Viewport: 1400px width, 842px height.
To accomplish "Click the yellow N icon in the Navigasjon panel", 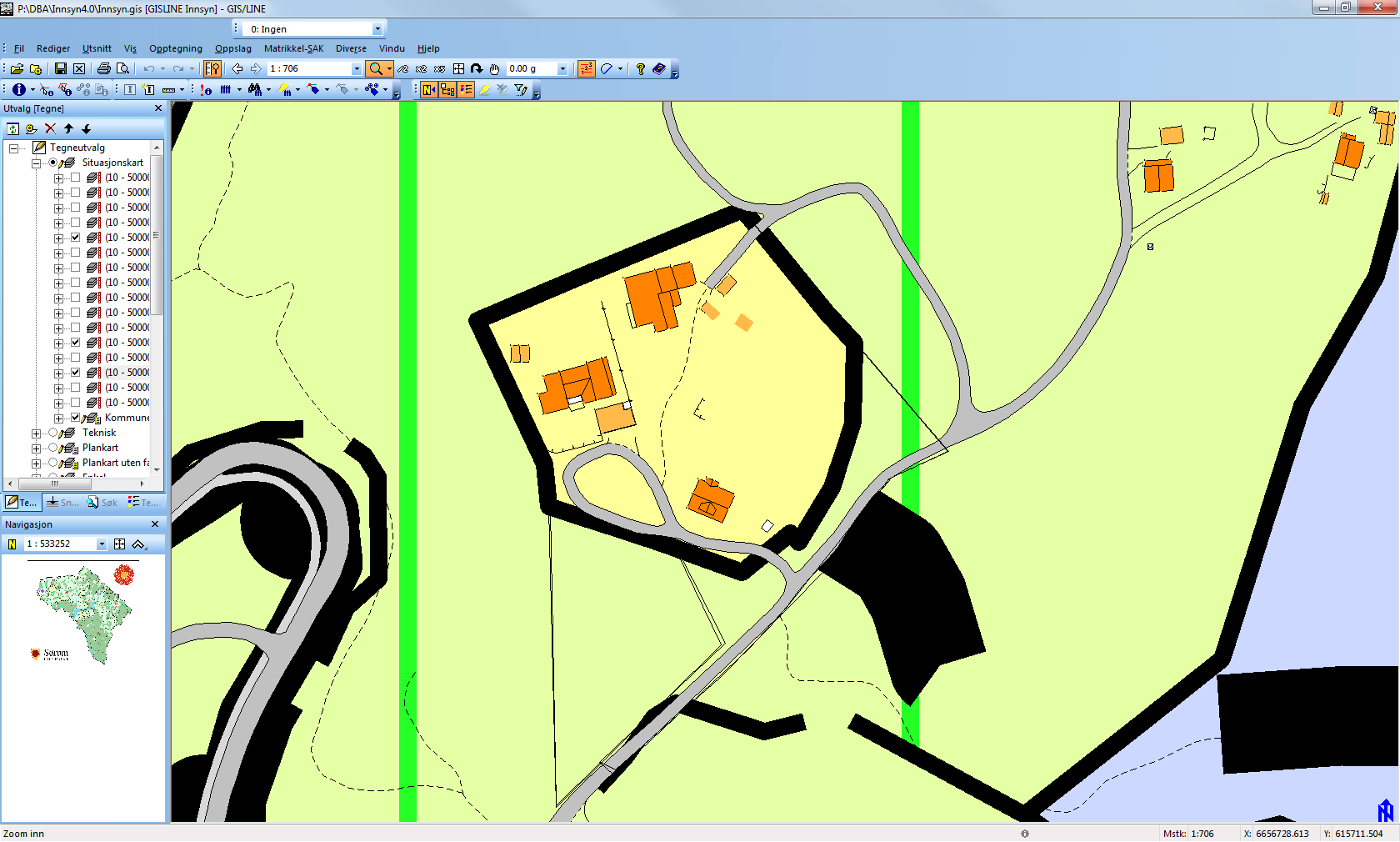I will 12,544.
